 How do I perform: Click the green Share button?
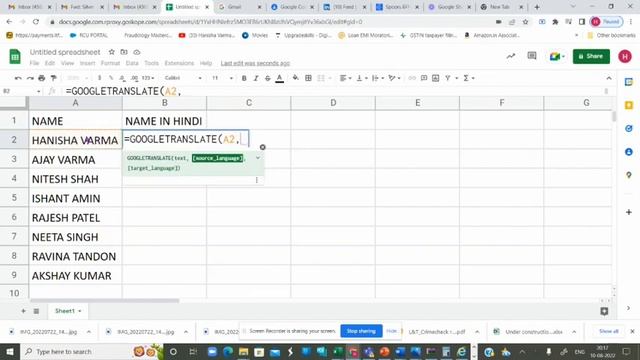pyautogui.click(x=591, y=56)
